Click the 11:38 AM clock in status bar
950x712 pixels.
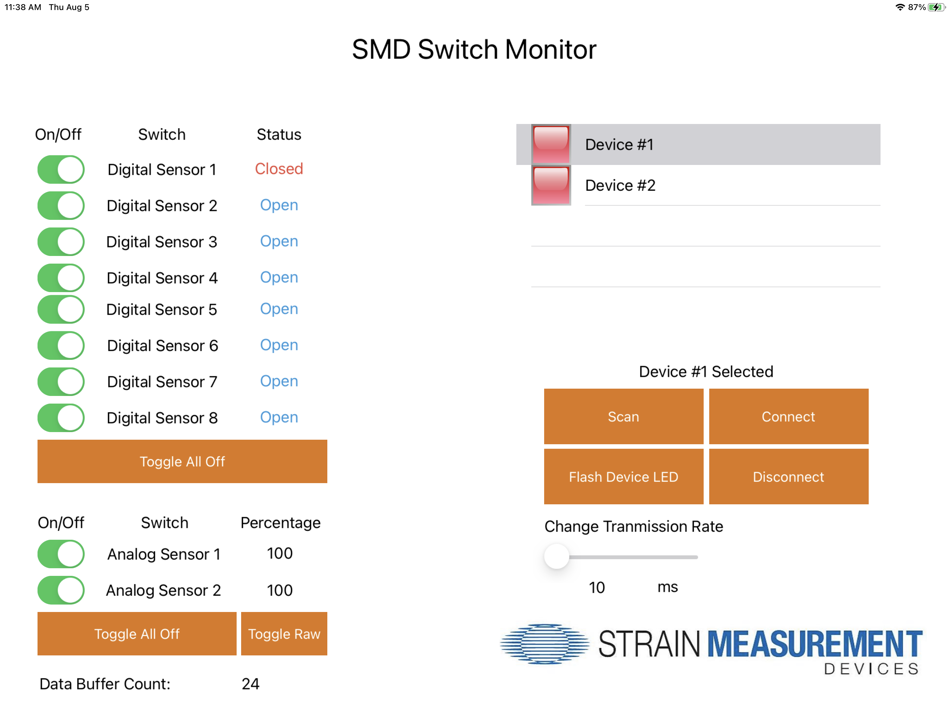(x=23, y=7)
